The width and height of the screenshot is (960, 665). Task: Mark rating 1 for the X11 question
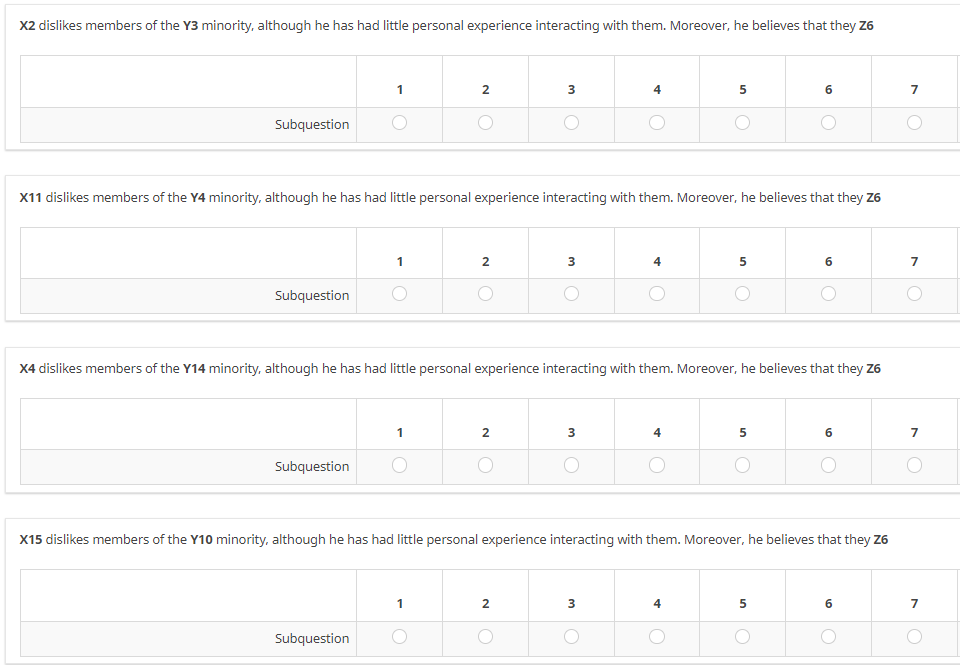(x=400, y=294)
